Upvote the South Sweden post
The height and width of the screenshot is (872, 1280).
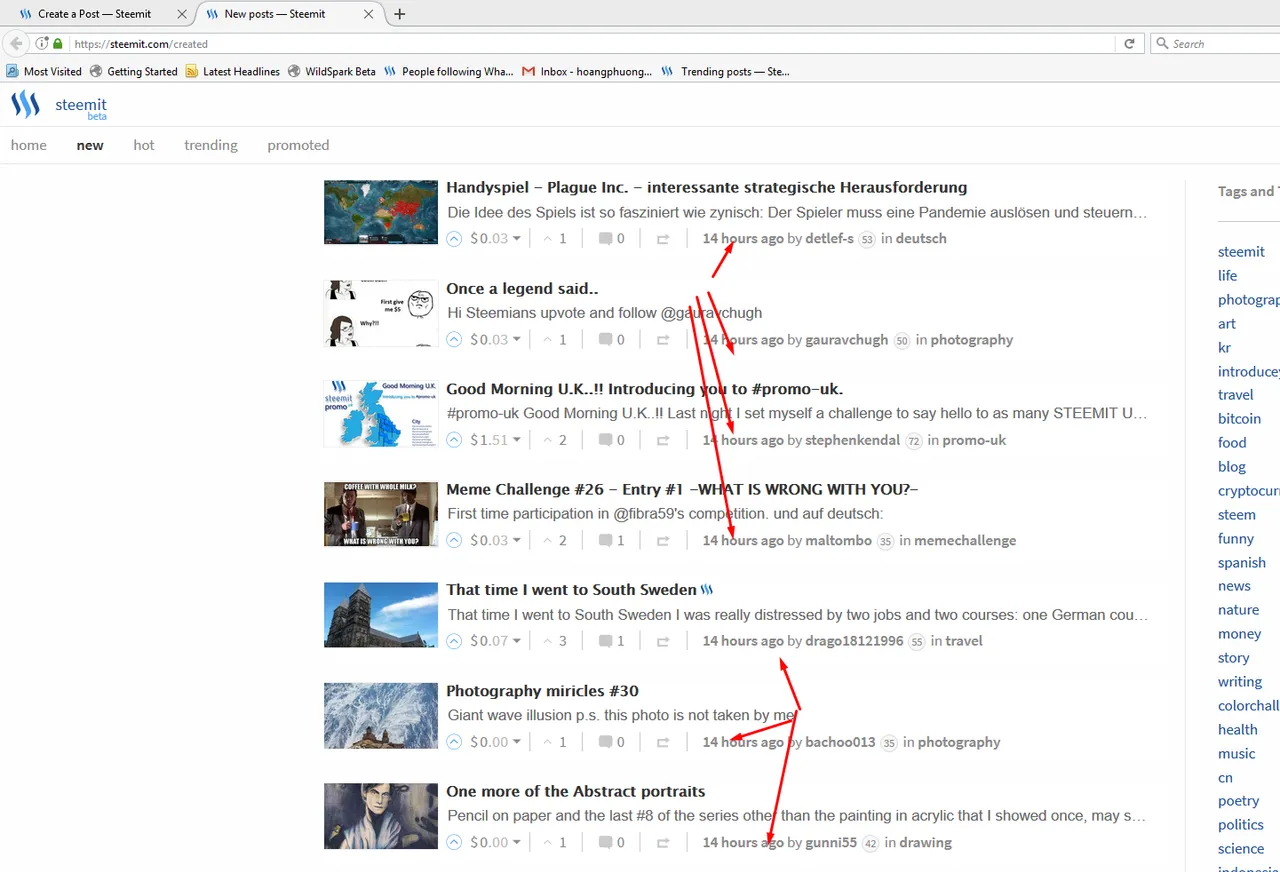454,641
